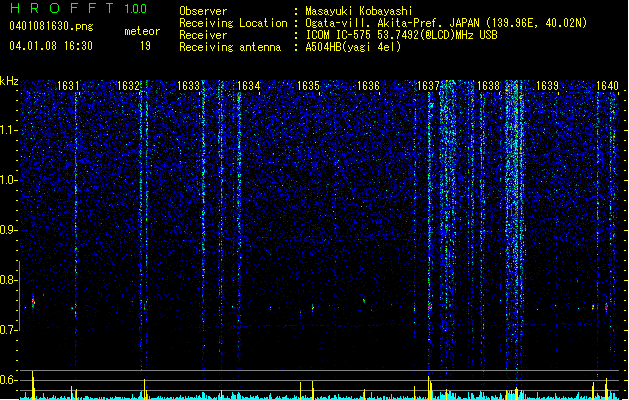Screen dimensions: 629x400
Task: Click the 0.6 kHz axis label
Action: click(x=8, y=380)
